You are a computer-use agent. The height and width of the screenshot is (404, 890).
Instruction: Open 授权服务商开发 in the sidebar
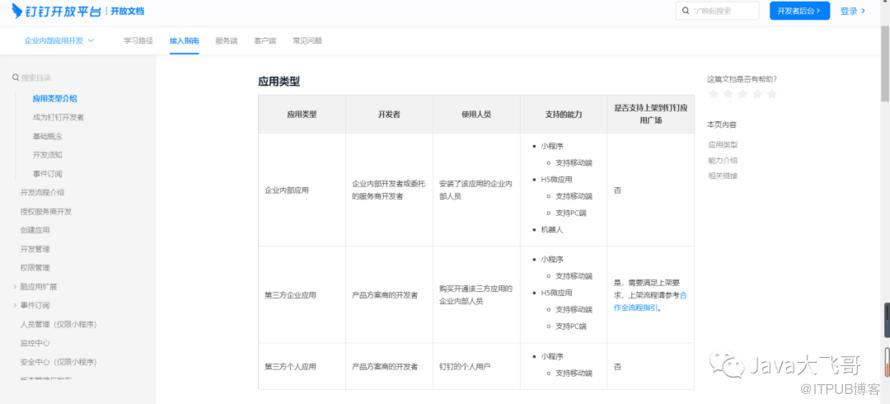[46, 211]
